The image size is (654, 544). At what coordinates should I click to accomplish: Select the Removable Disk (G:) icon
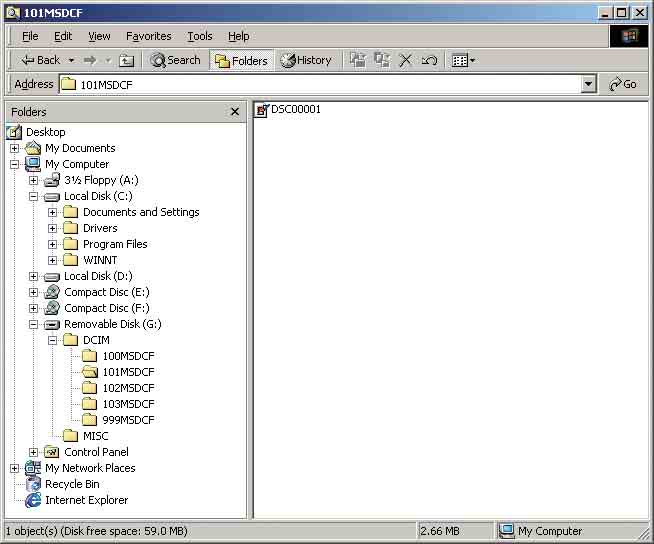52,325
